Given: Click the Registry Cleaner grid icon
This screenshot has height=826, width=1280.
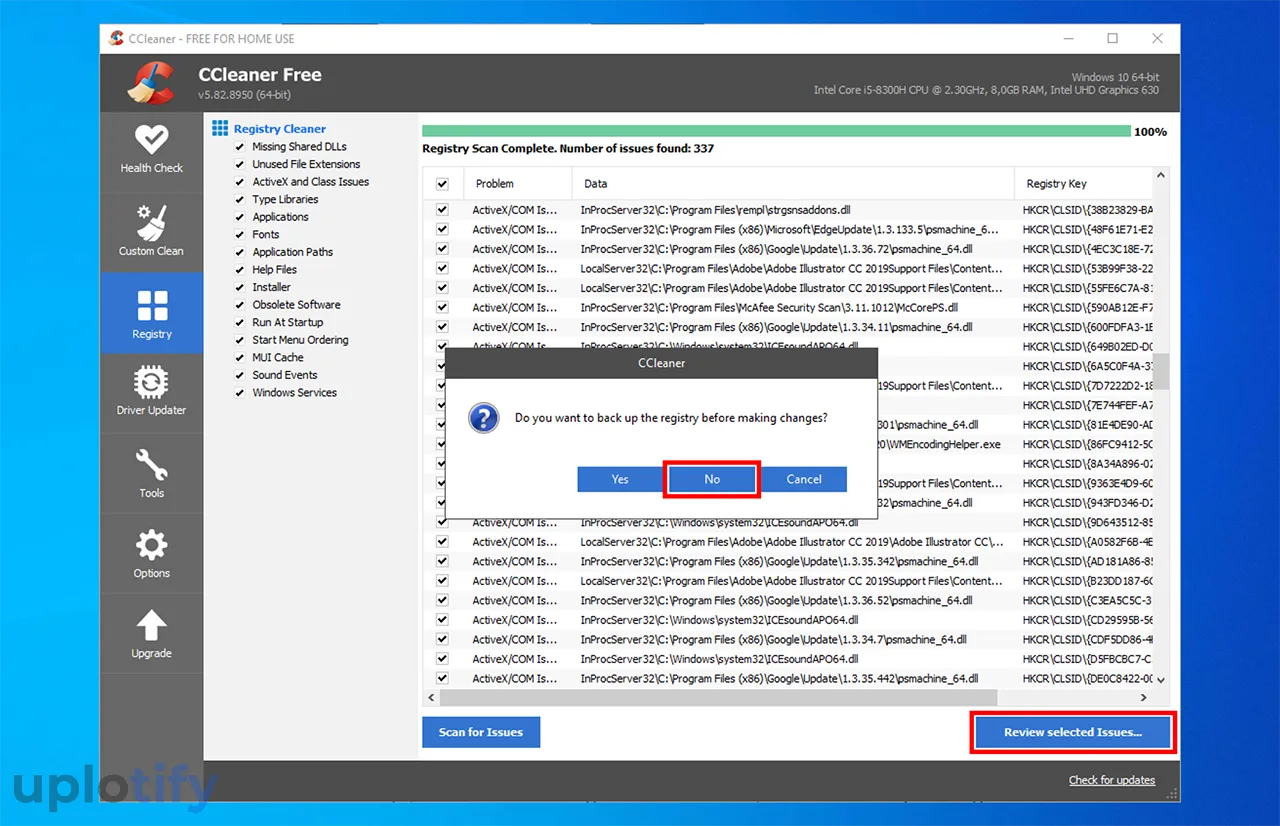Looking at the screenshot, I should 220,128.
